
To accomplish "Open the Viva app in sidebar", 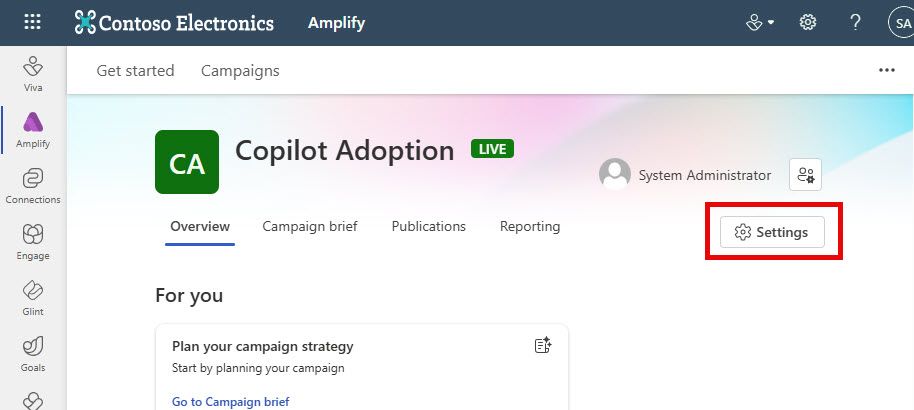I will pyautogui.click(x=33, y=74).
